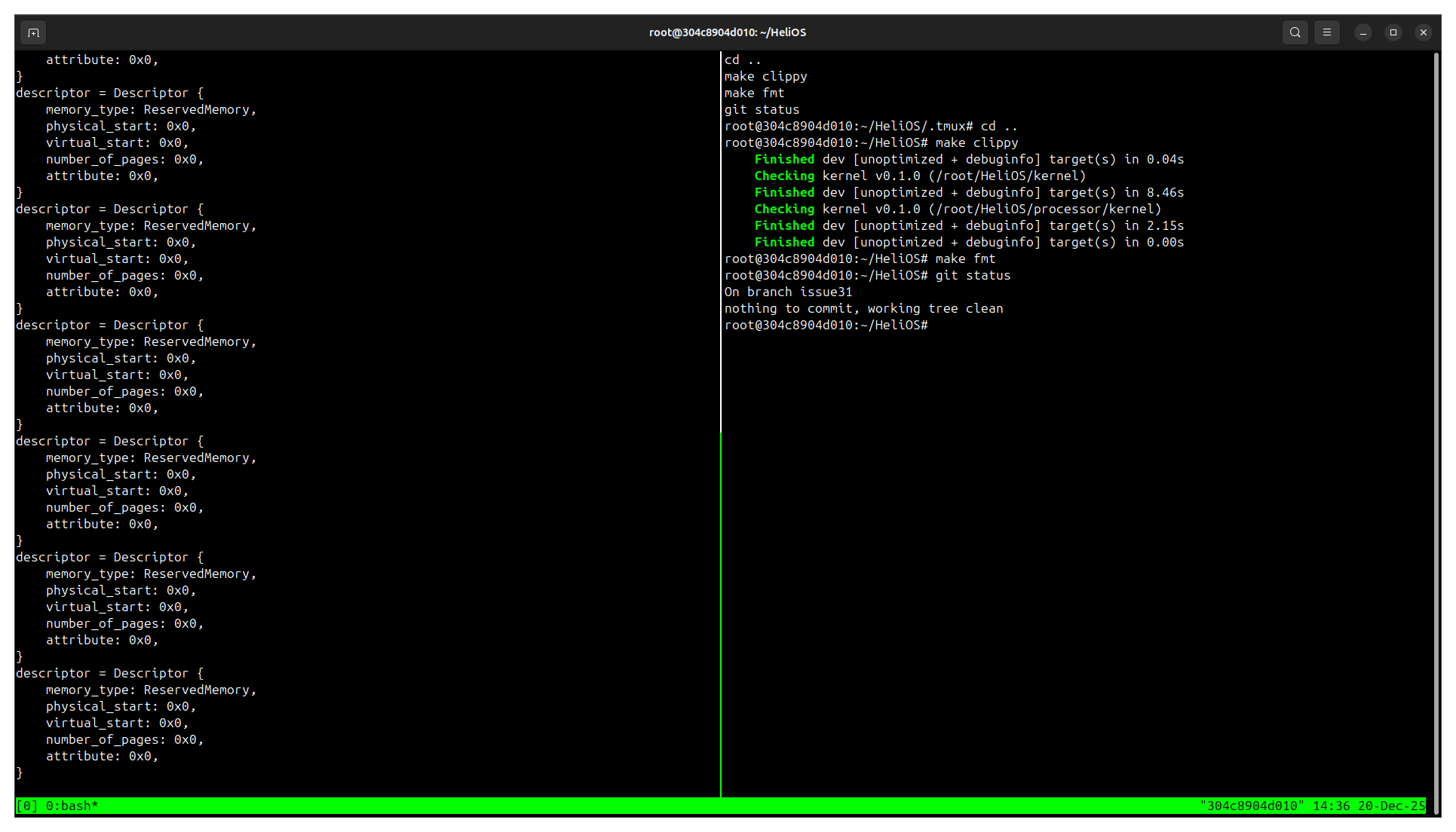Image resolution: width=1456 pixels, height=832 pixels.
Task: Open a new terminal tab
Action: (x=33, y=32)
